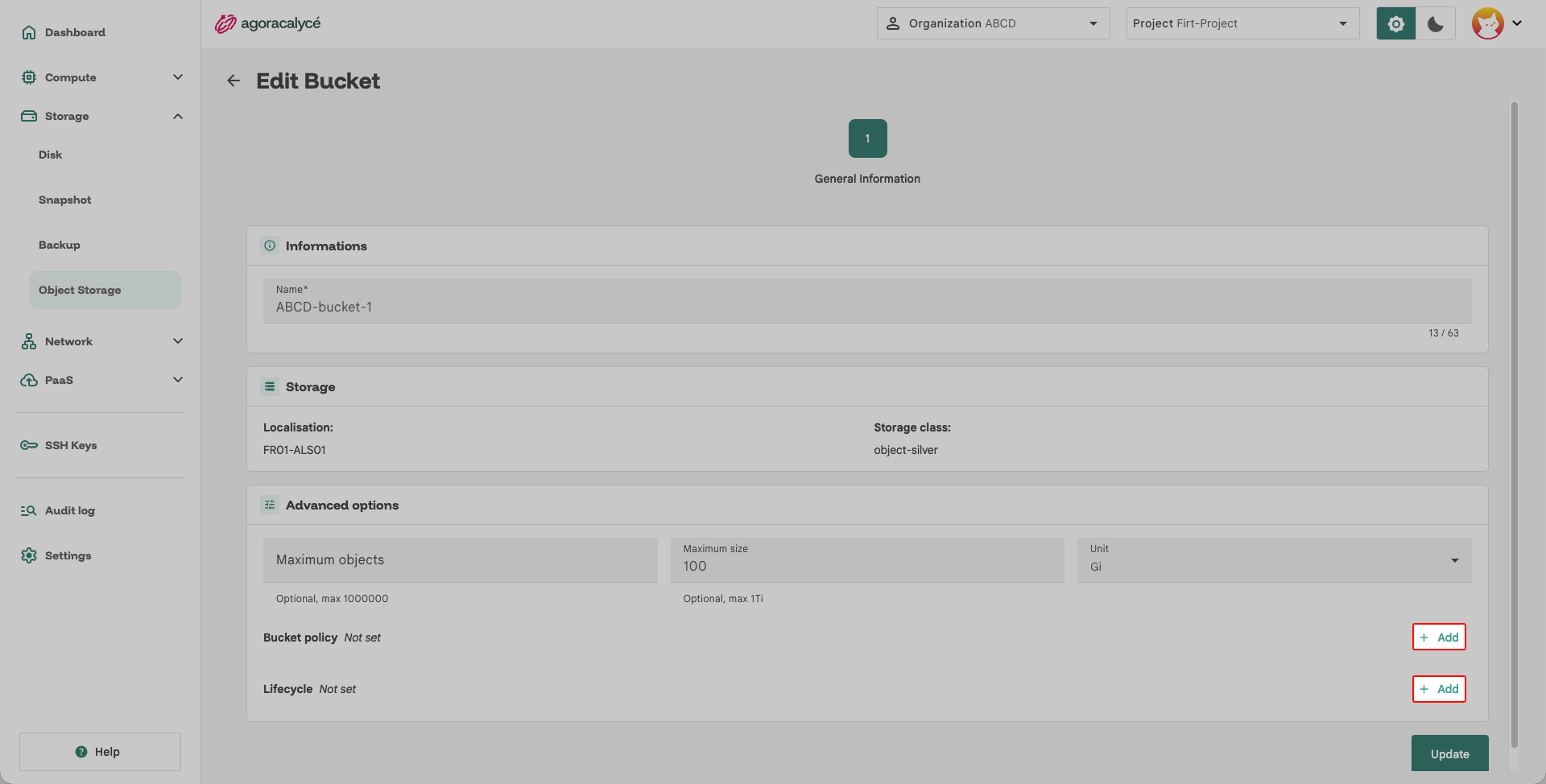
Task: Click the agoracalycé logo
Action: [267, 23]
